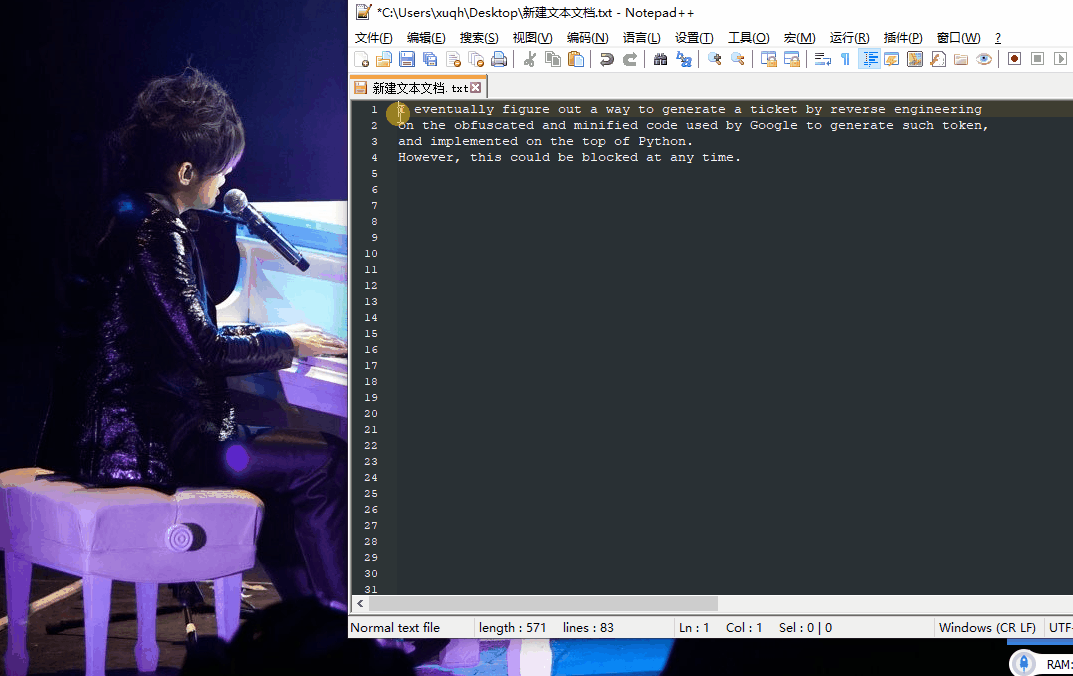
Task: Click the Stop recording macro icon
Action: click(1037, 60)
